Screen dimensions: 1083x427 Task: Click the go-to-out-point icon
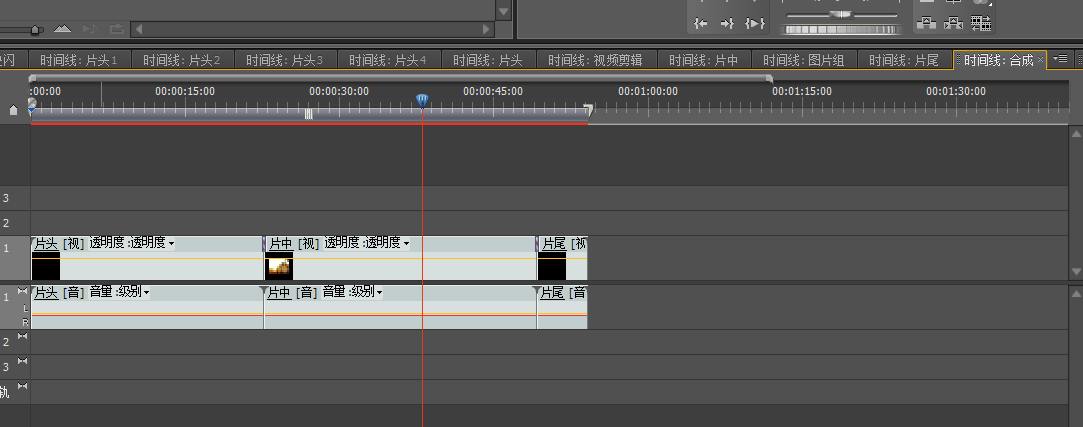pyautogui.click(x=728, y=23)
